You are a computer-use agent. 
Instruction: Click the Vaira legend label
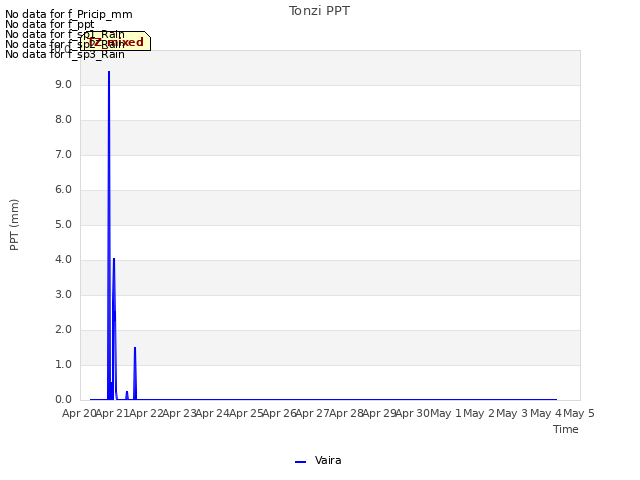pos(328,460)
